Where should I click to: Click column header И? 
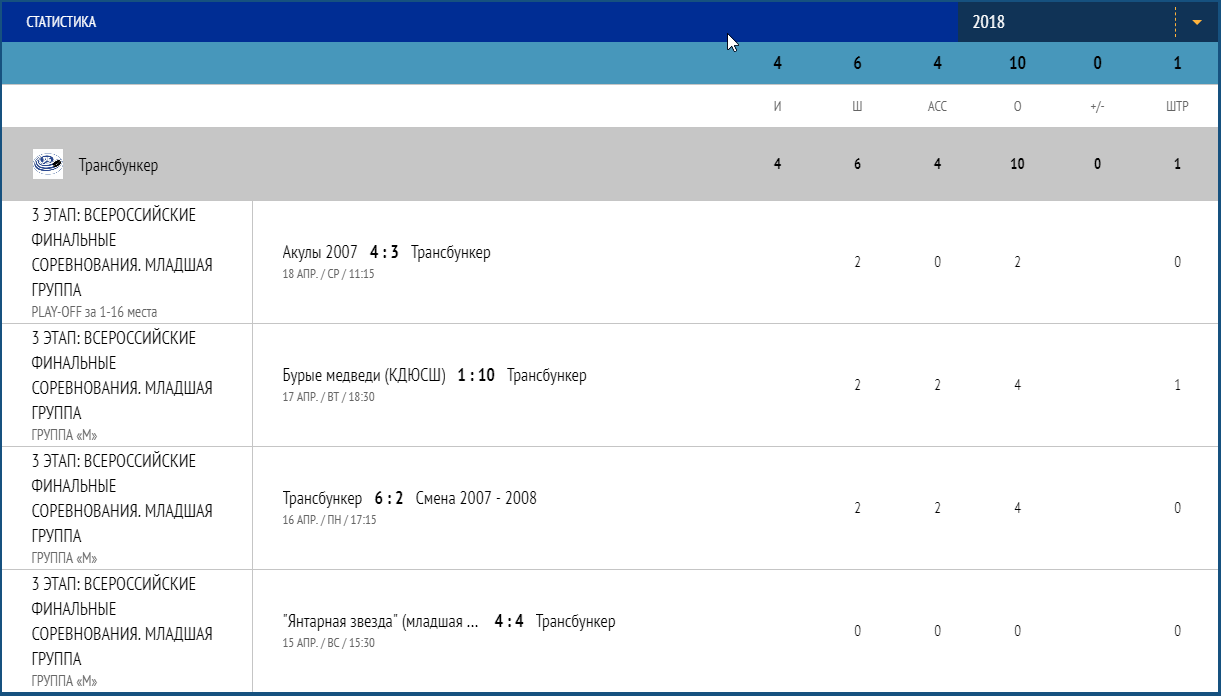777,106
